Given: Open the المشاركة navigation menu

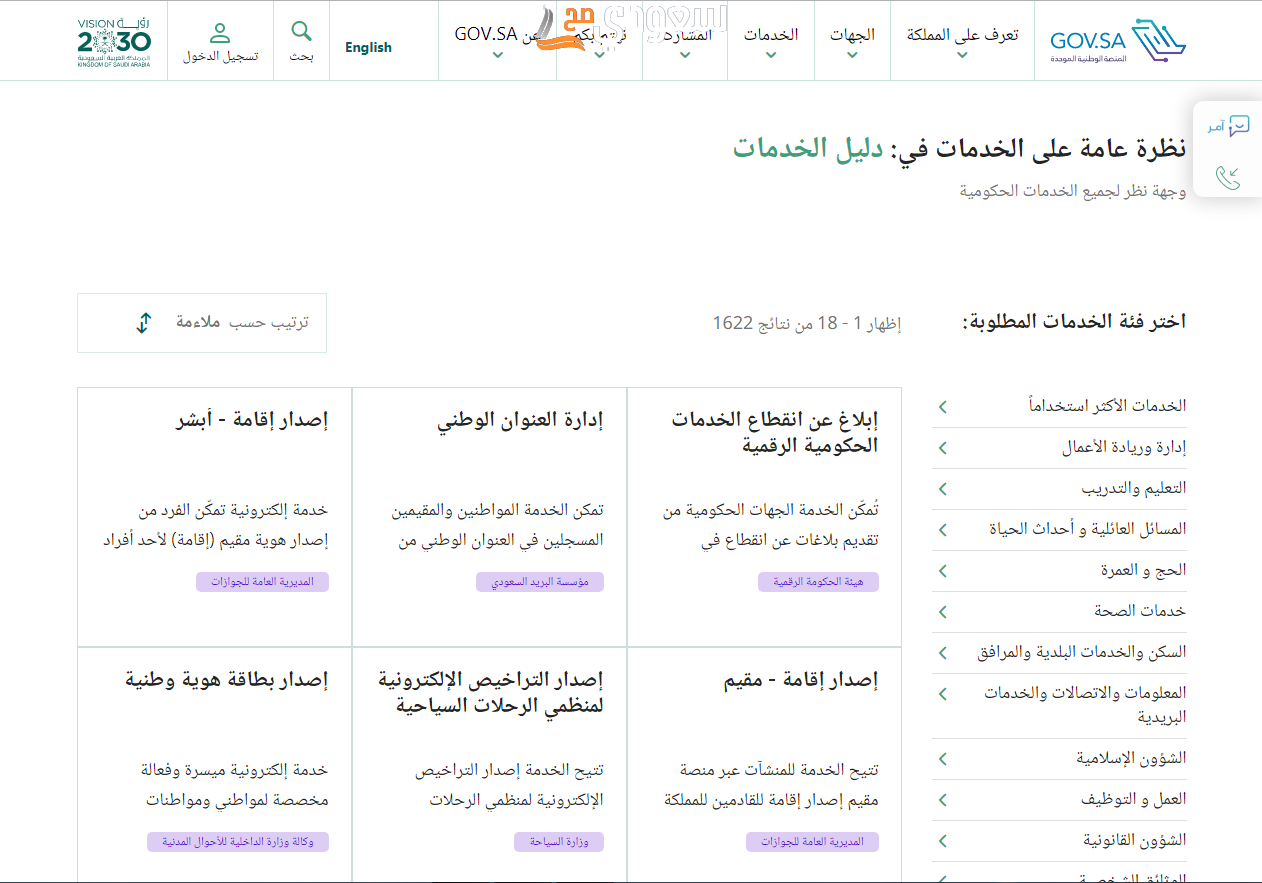Looking at the screenshot, I should point(684,41).
